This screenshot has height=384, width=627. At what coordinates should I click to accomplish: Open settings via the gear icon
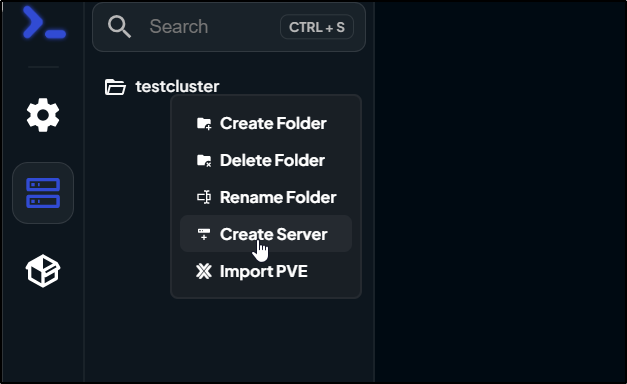click(x=43, y=115)
